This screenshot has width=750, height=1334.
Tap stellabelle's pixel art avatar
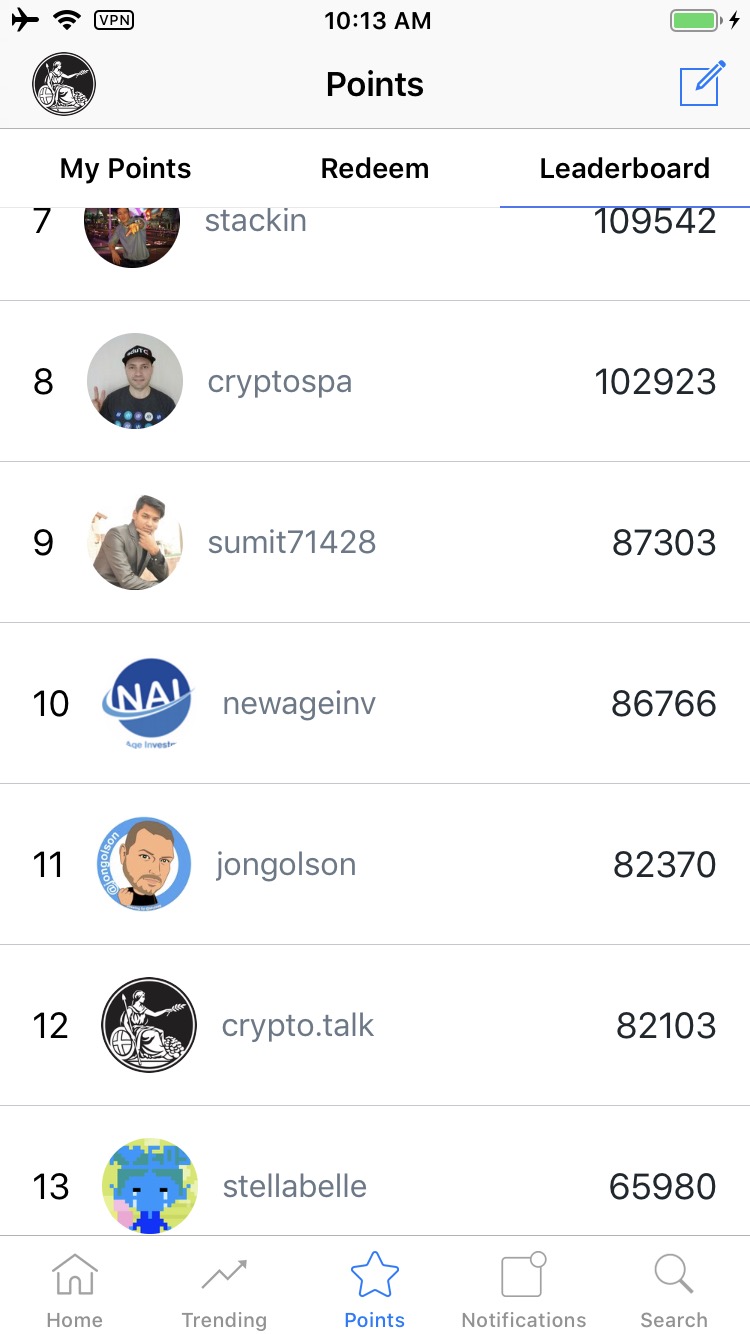click(x=149, y=1186)
